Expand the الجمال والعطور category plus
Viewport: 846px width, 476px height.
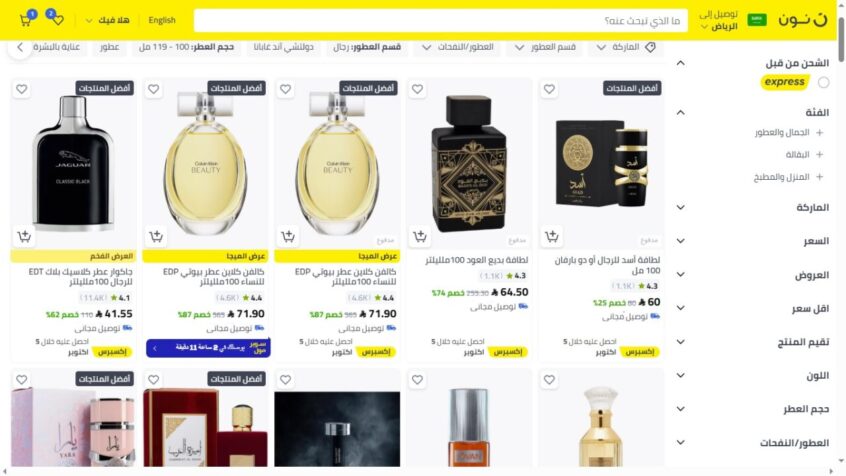click(820, 133)
